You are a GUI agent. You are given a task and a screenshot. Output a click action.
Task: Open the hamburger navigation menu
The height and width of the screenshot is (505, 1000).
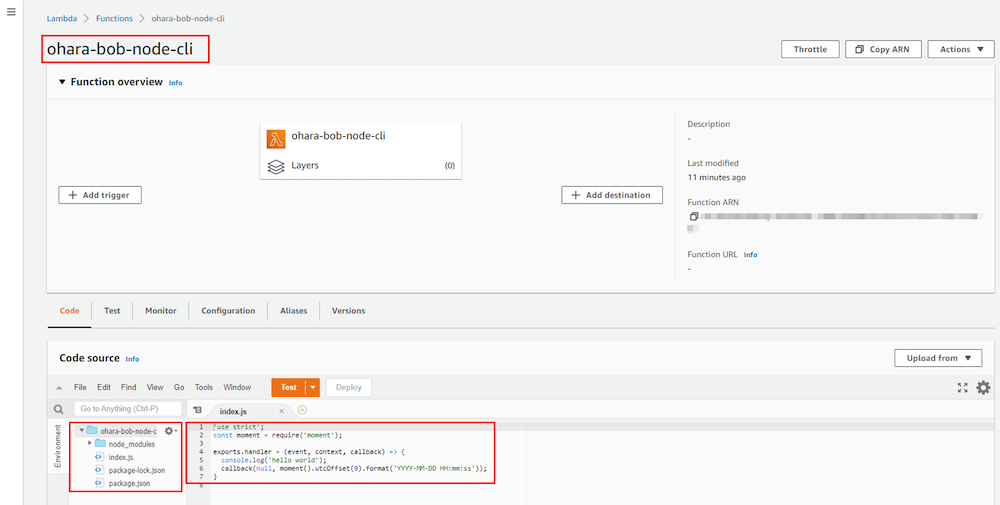pos(11,12)
